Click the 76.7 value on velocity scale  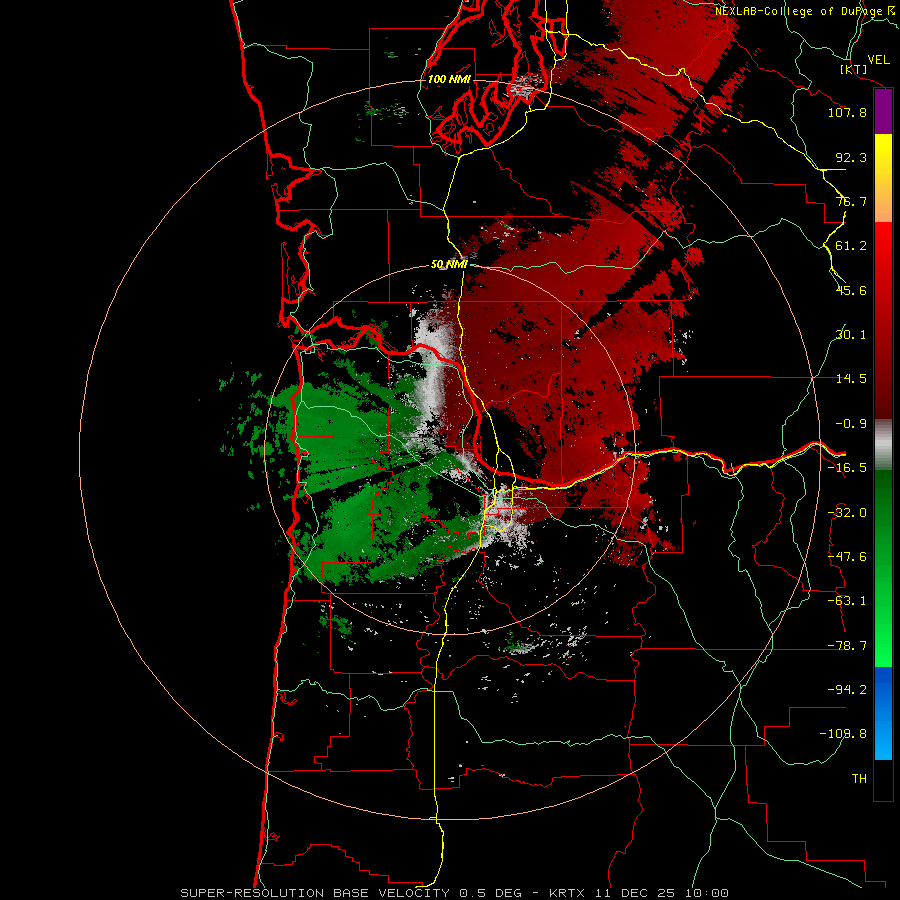point(851,201)
